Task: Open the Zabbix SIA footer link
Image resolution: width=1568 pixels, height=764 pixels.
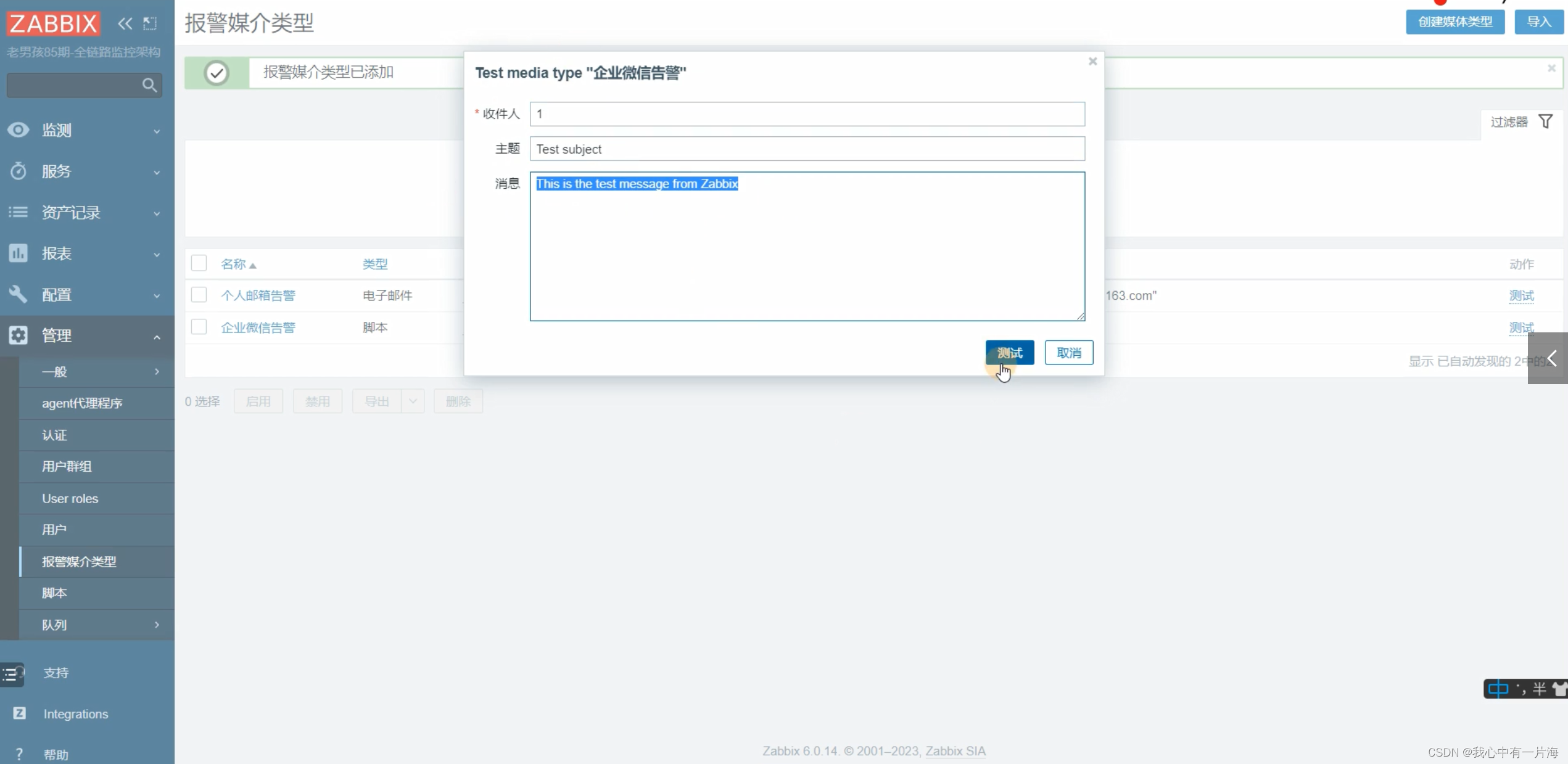Action: click(x=955, y=751)
